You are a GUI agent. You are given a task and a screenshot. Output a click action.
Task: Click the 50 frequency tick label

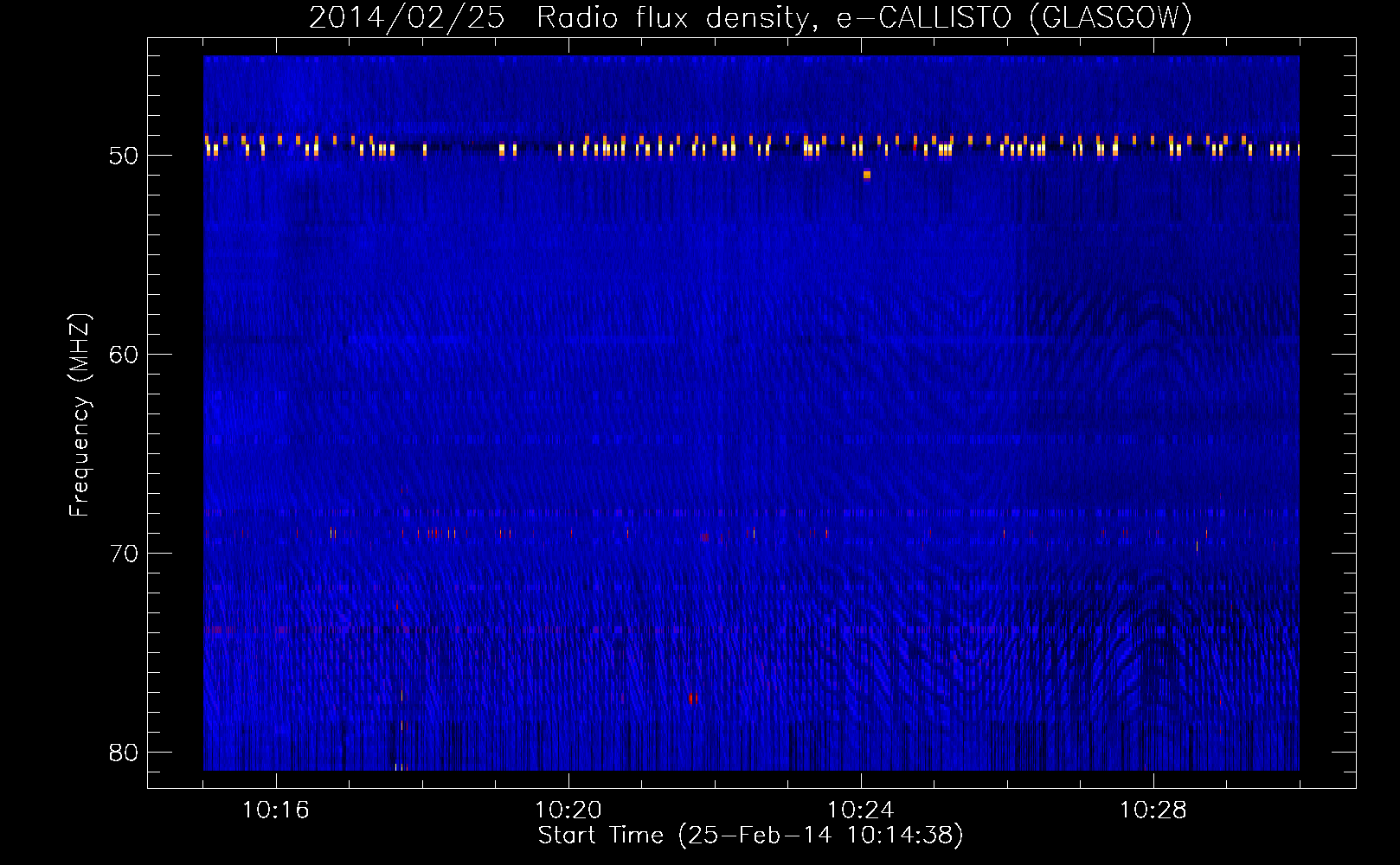coord(124,156)
